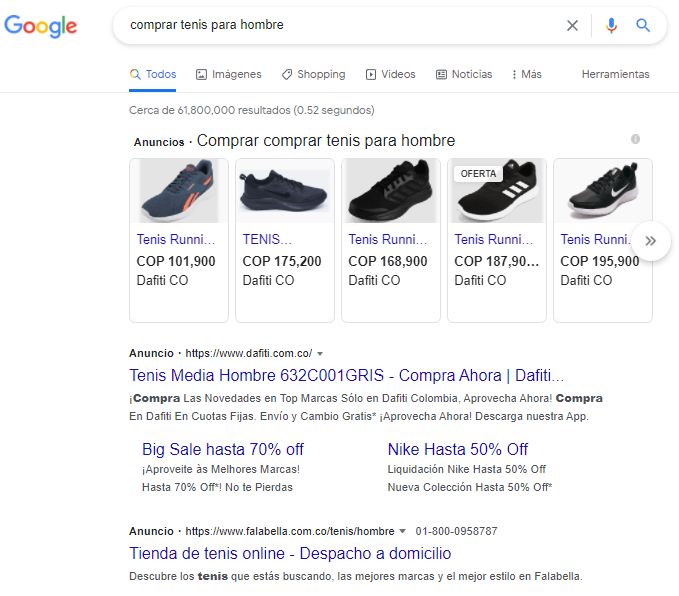Click 'Comprar comprar tenis para hombre' heading
679x596 pixels.
pyautogui.click(x=326, y=140)
